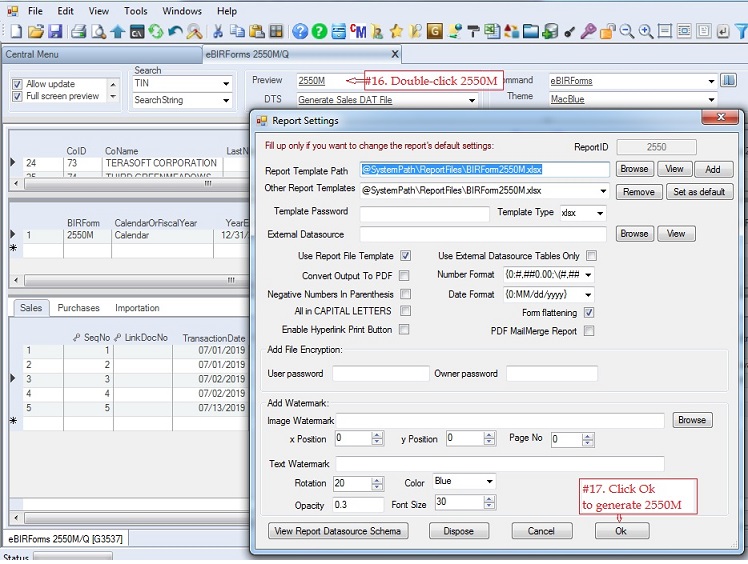
Task: Open the Template Type xlsx dropdown
Action: click(x=600, y=213)
